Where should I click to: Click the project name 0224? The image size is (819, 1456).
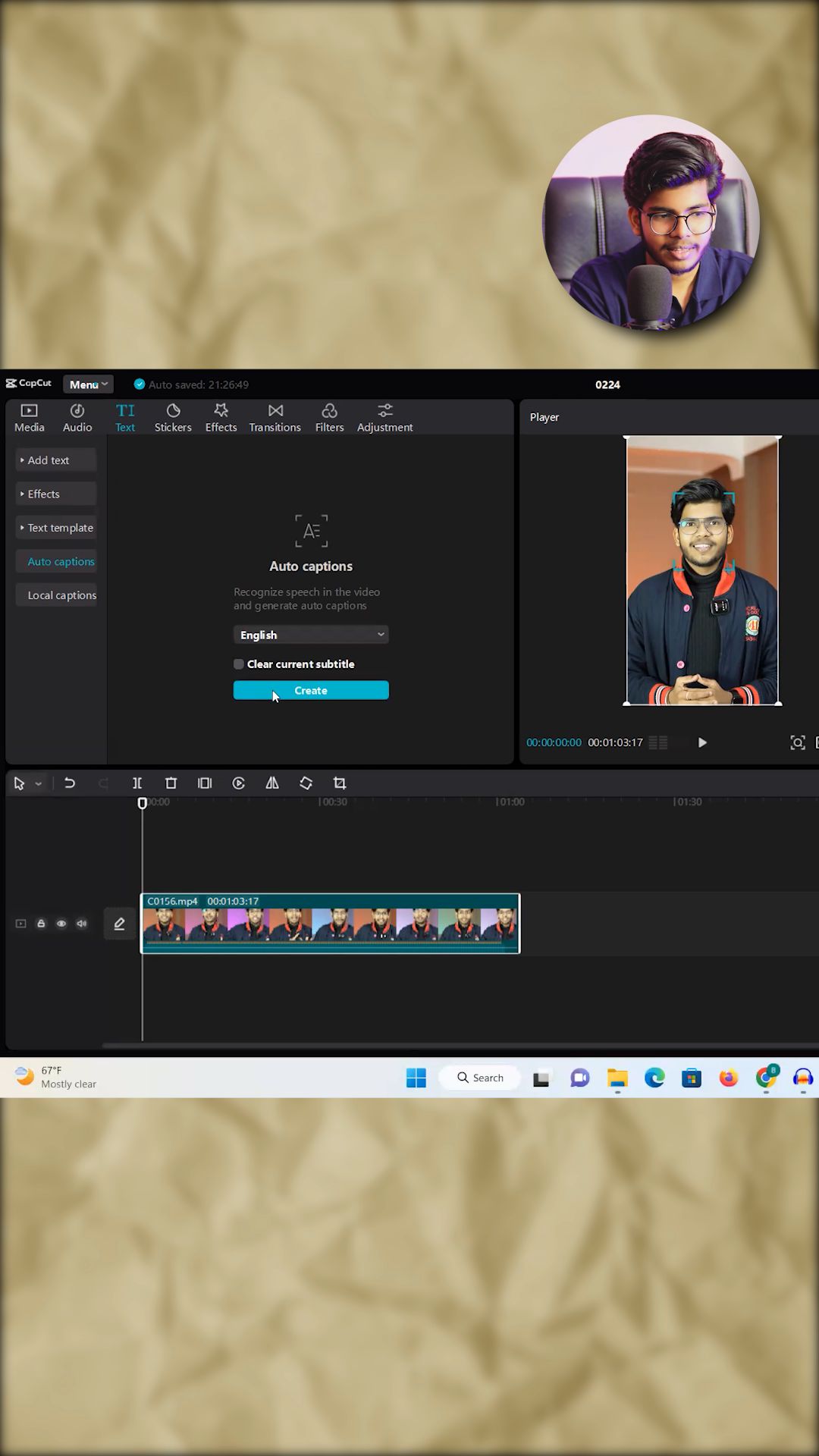click(607, 384)
